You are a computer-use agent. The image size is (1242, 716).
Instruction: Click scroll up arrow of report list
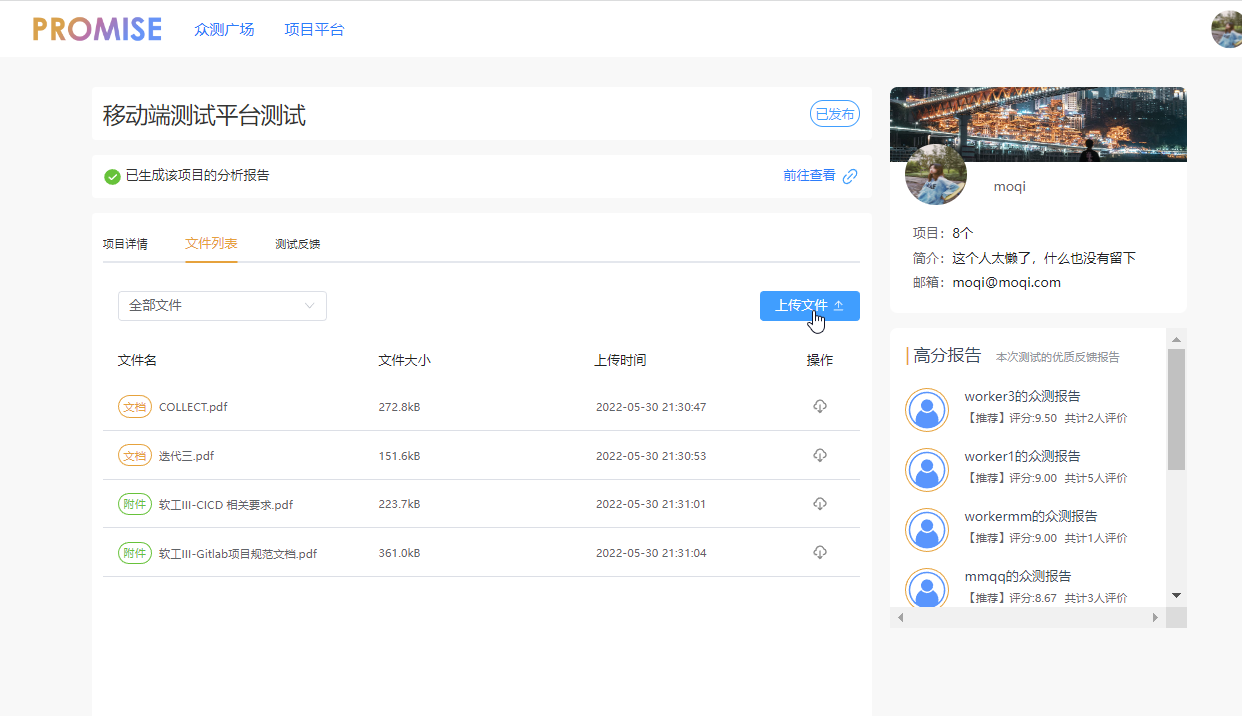coord(1176,338)
